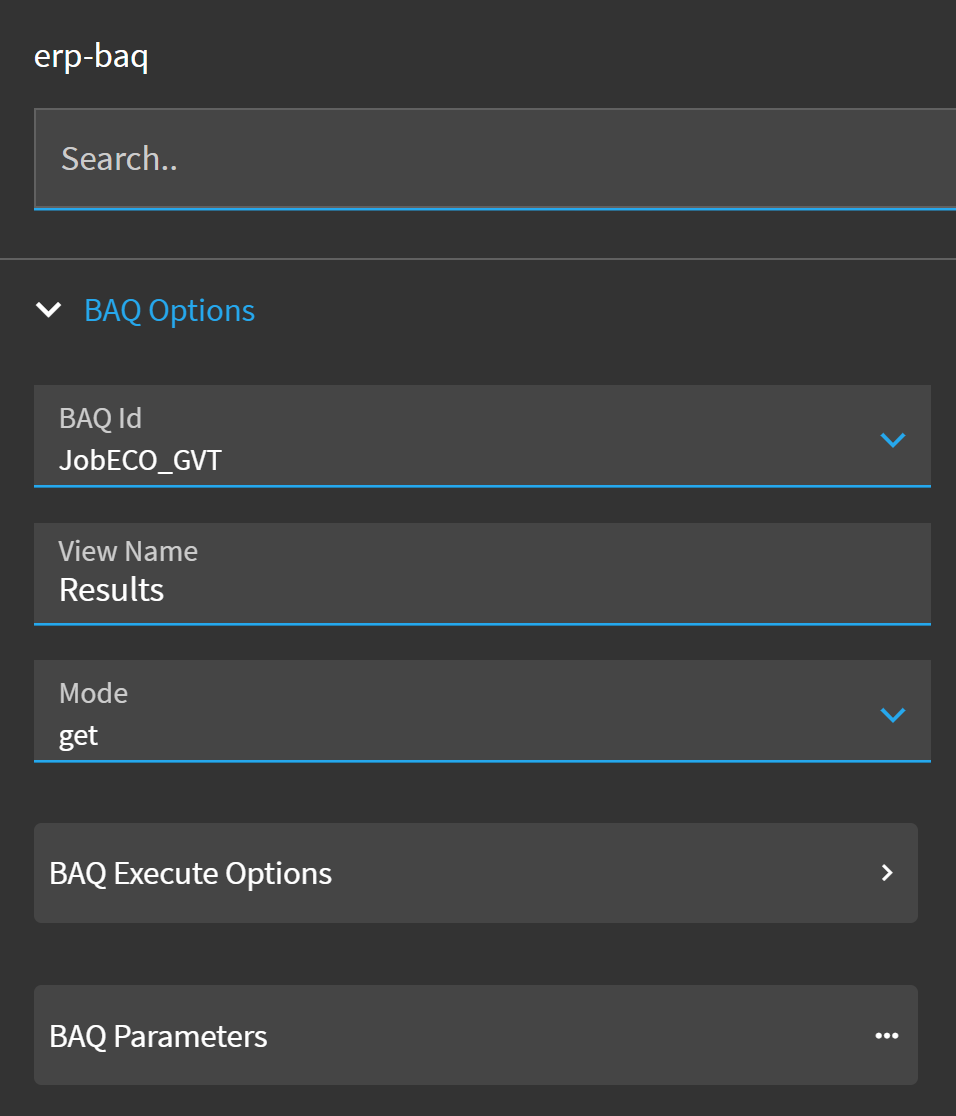Click the JobECO_GVT value in BAQ Id
Screen dimensions: 956x1116
(140, 459)
